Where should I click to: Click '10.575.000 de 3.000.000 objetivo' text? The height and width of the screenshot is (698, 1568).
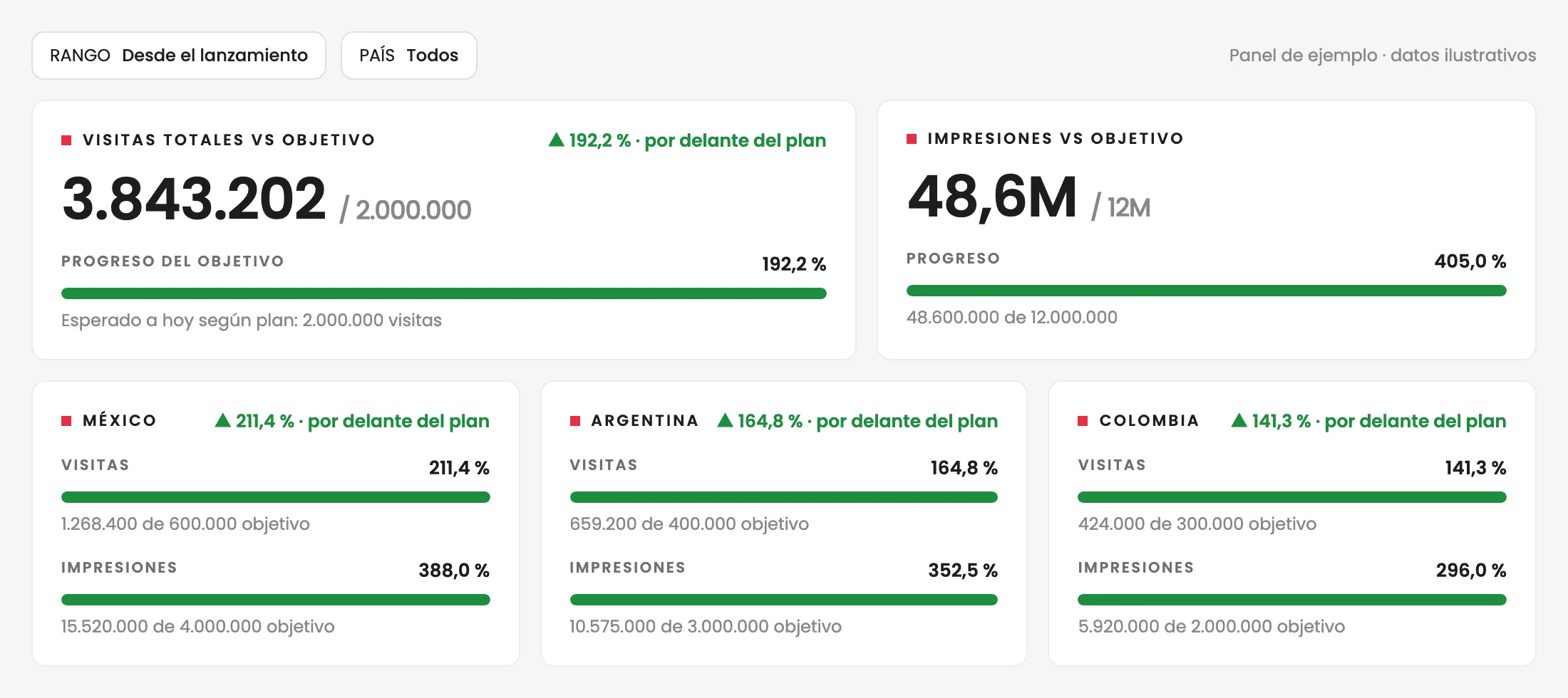tap(706, 627)
